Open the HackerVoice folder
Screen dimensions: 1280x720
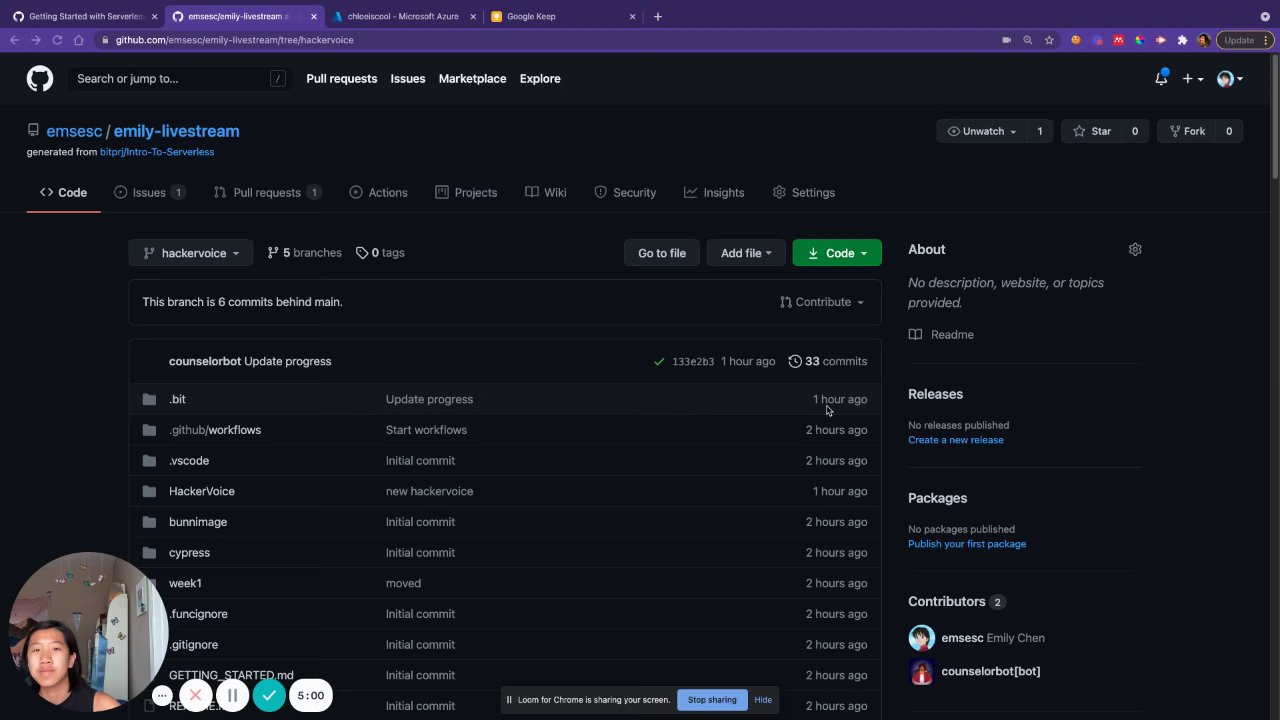[202, 491]
